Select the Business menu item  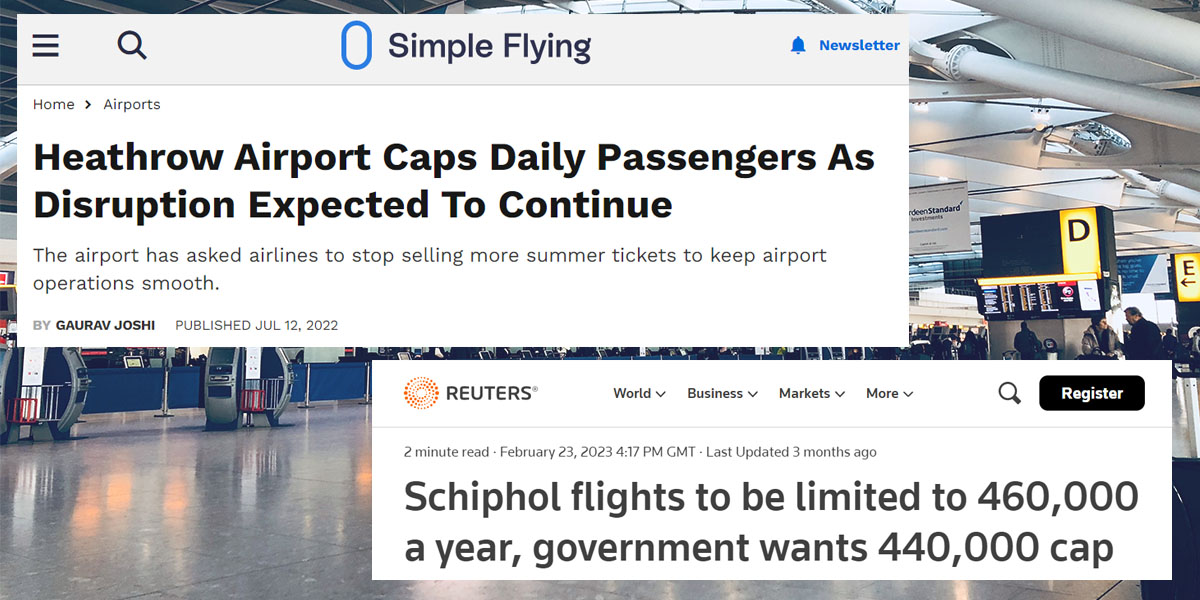click(x=715, y=394)
